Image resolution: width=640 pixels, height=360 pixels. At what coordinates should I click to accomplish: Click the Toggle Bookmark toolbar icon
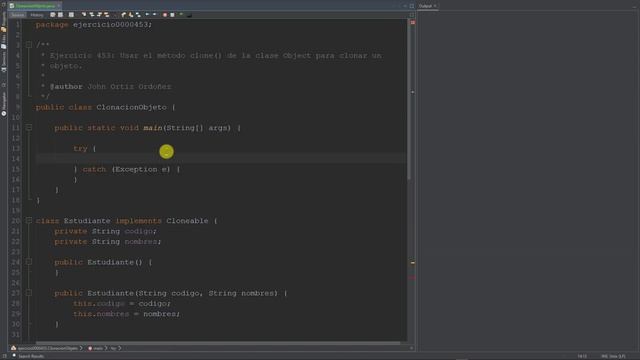pos(138,15)
